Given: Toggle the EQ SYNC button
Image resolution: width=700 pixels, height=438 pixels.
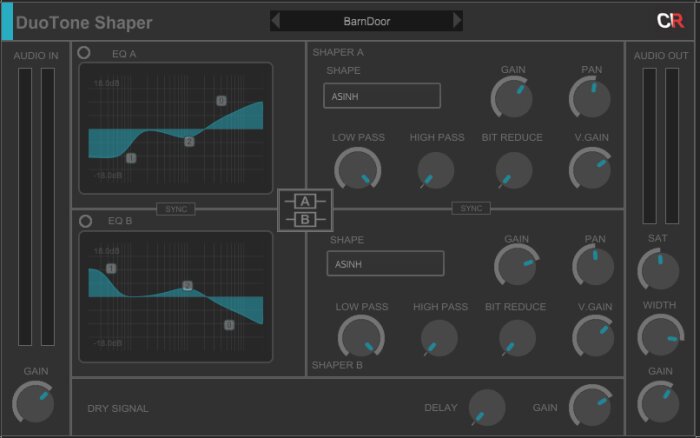Looking at the screenshot, I should pos(176,209).
